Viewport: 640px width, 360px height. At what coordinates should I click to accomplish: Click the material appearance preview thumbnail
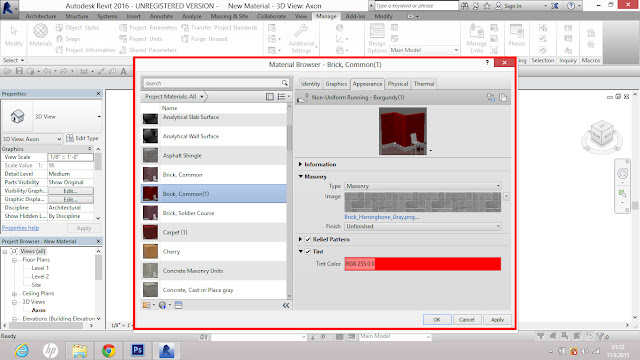point(403,131)
